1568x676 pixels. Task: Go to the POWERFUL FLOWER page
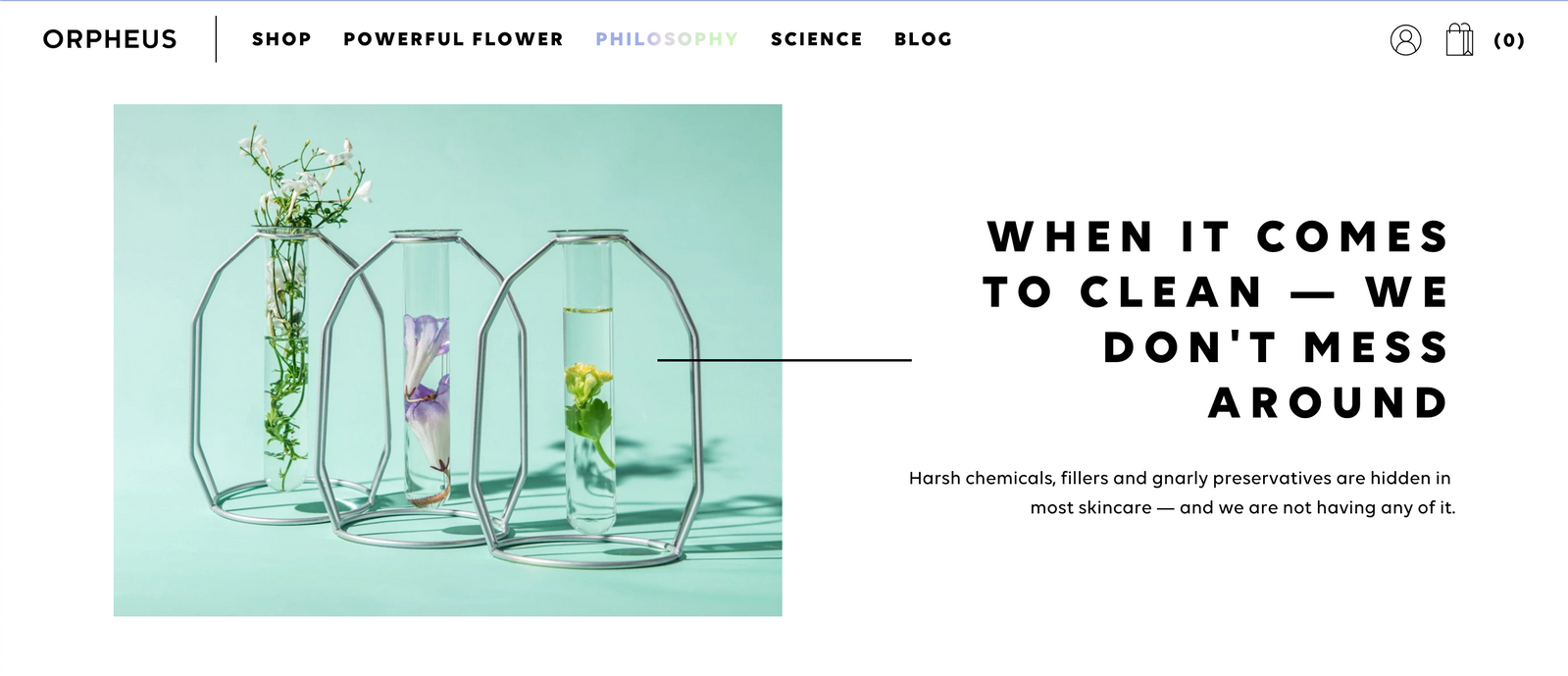click(x=453, y=39)
